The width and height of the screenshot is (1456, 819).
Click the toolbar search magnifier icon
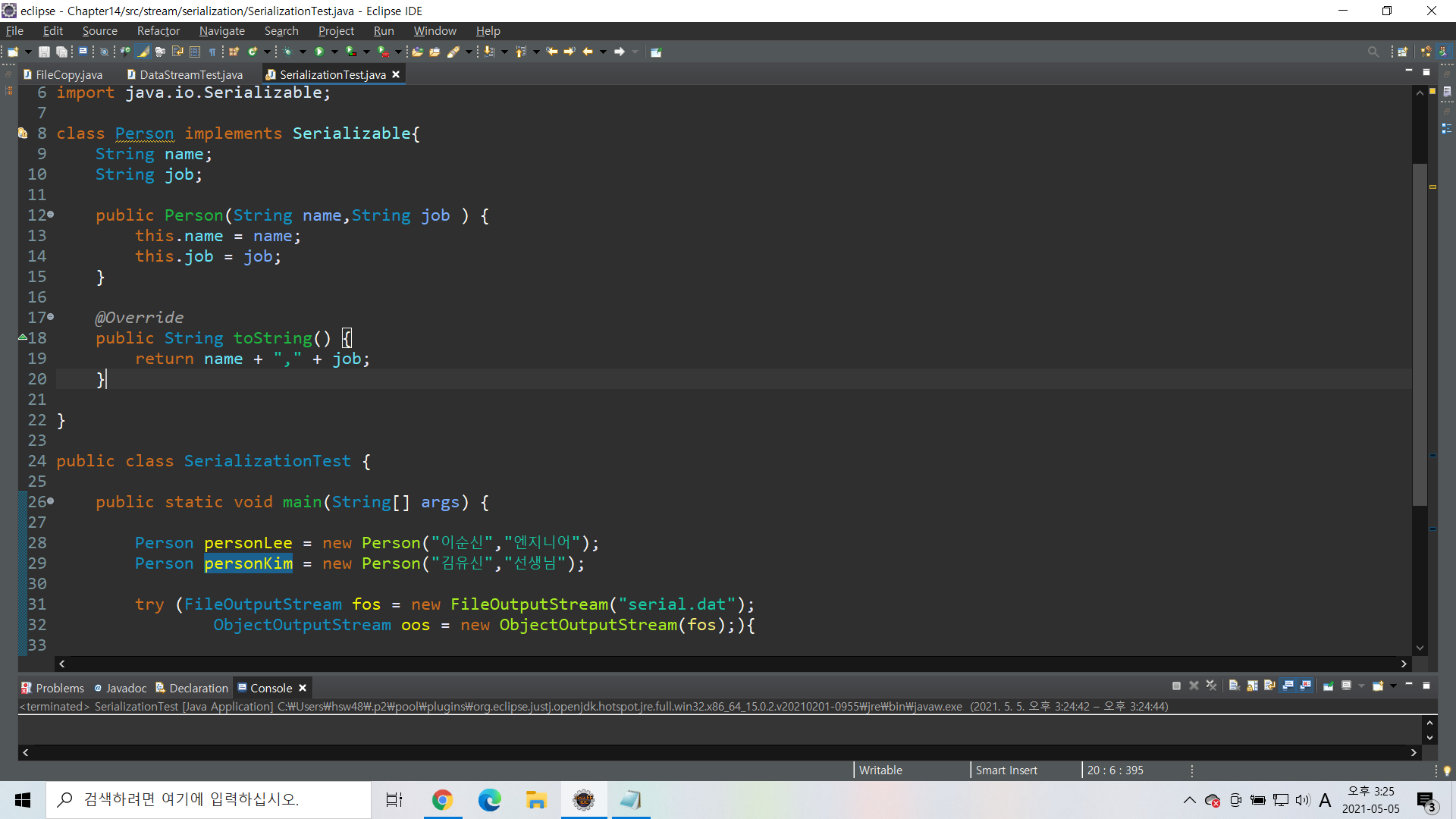click(x=1373, y=52)
